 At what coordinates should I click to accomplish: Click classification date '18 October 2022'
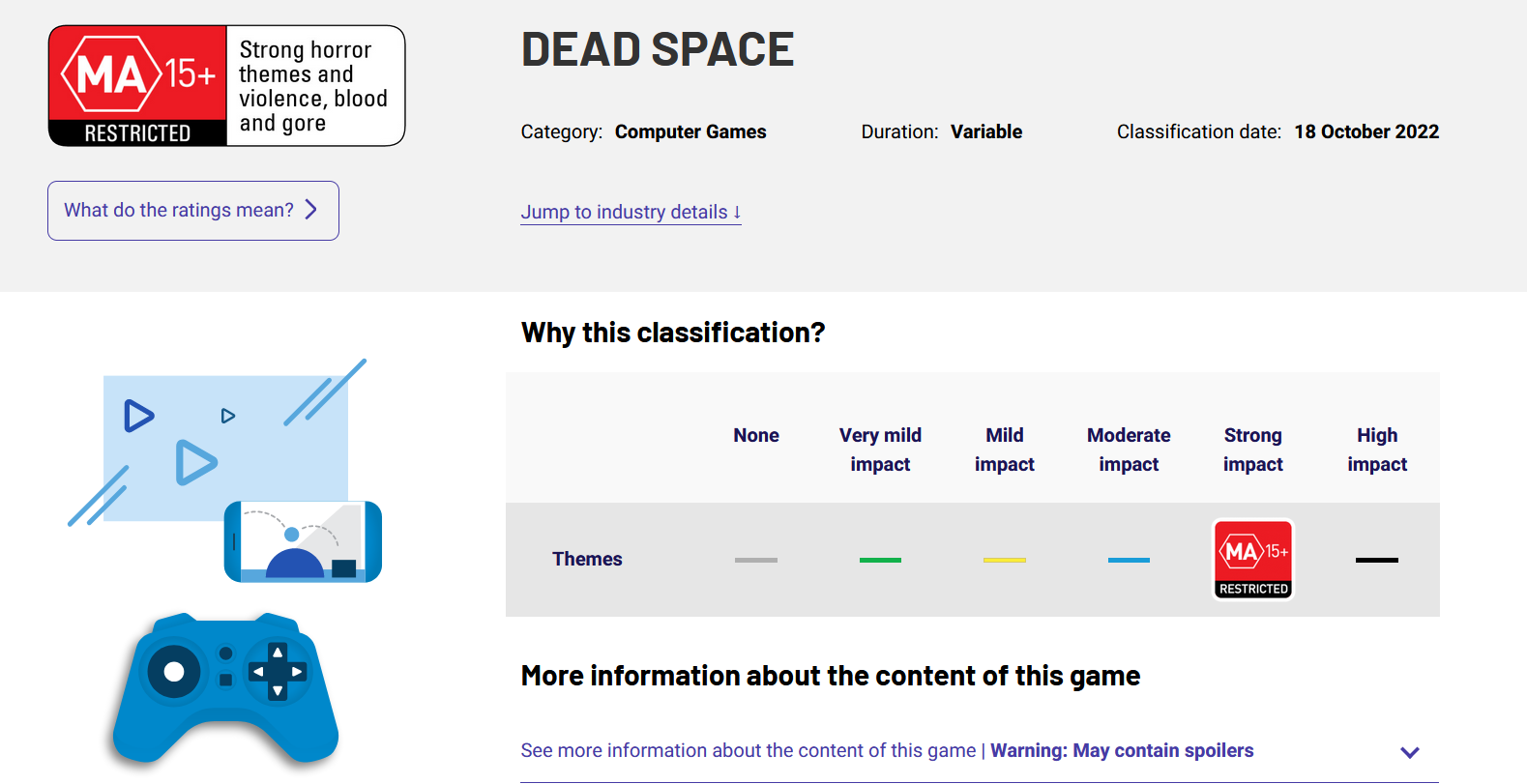[1366, 131]
